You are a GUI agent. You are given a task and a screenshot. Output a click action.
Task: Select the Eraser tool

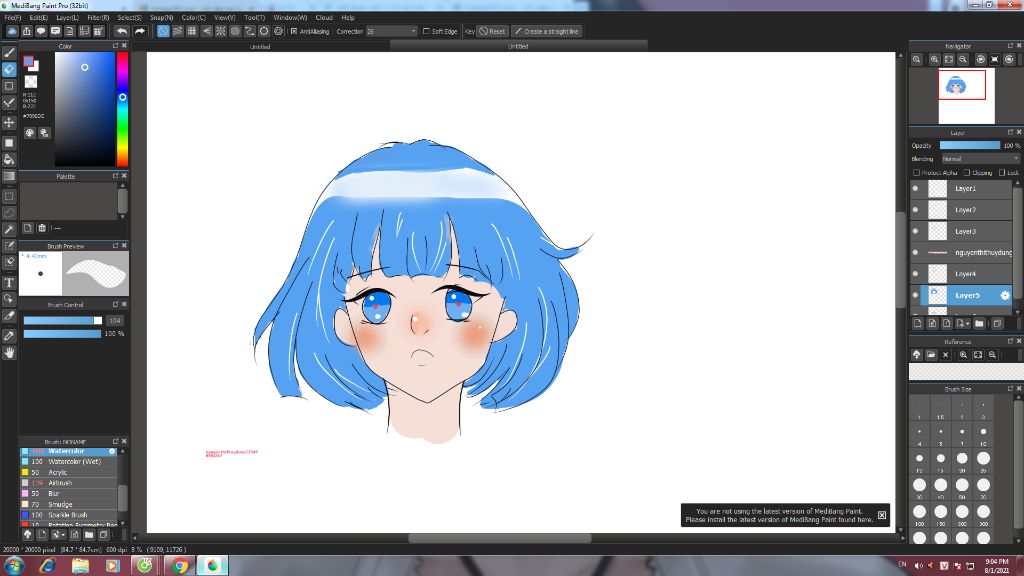[x=9, y=69]
